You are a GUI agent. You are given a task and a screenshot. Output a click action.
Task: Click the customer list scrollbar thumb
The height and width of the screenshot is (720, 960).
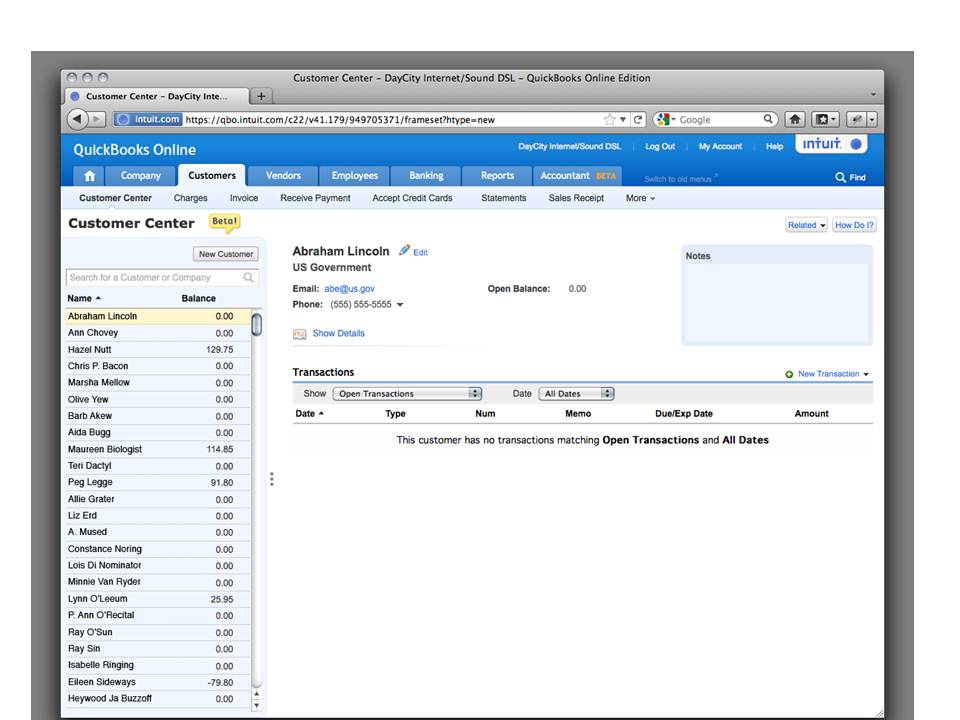[x=257, y=324]
